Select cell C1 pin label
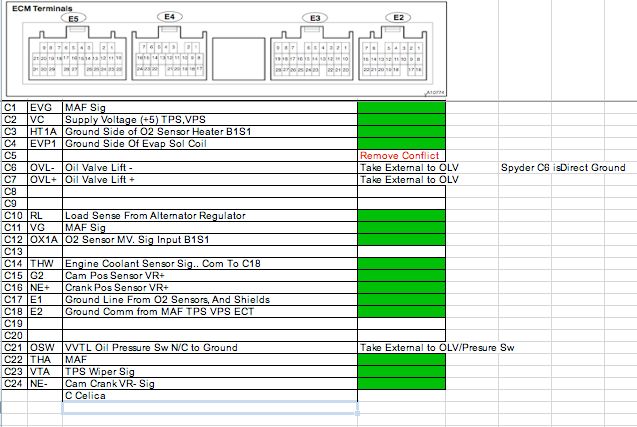637x427 pixels. click(x=15, y=108)
